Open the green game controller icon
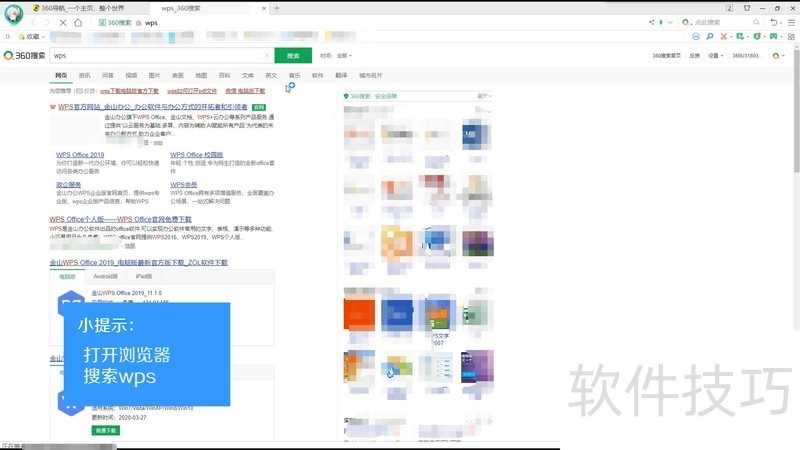This screenshot has width=800, height=450. [773, 37]
